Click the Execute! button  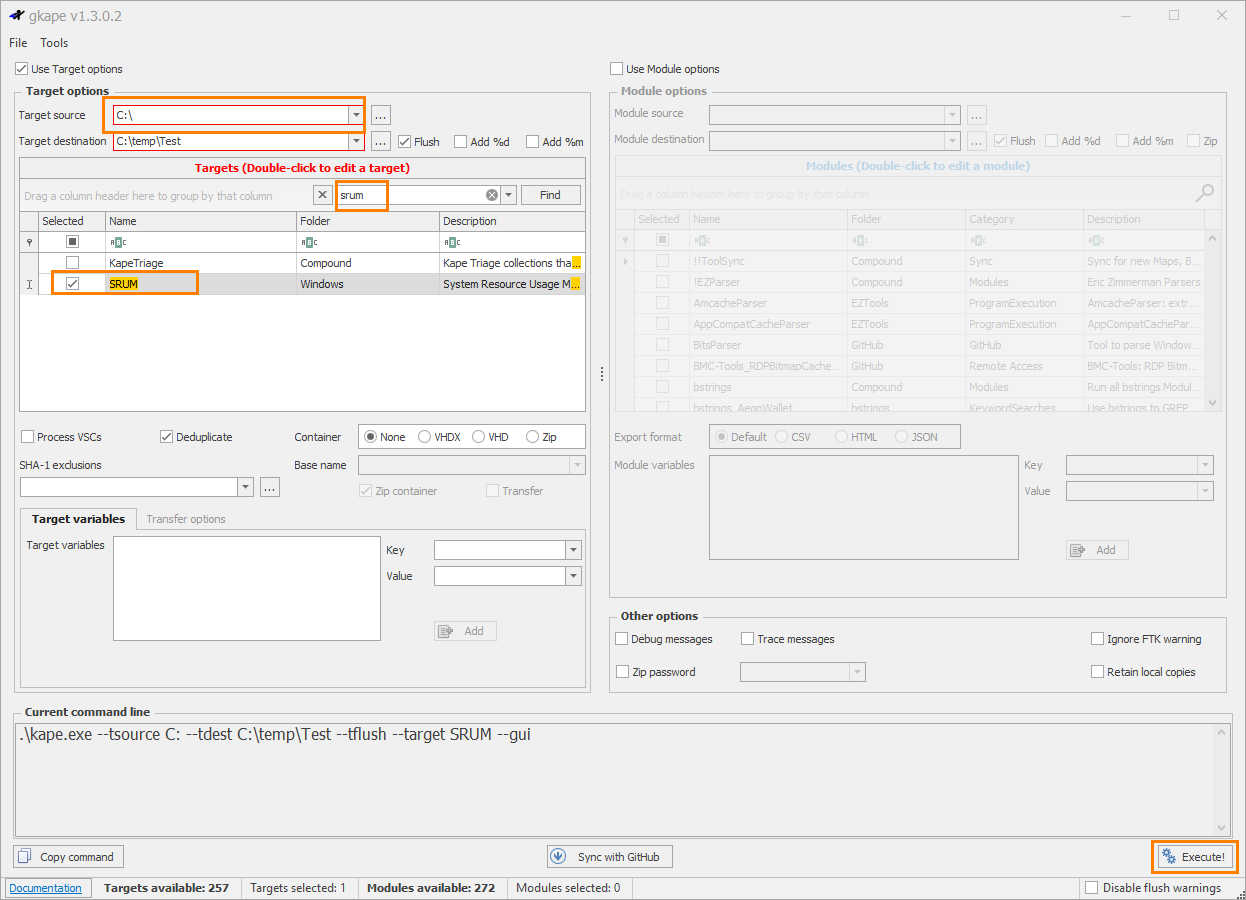pyautogui.click(x=1194, y=857)
